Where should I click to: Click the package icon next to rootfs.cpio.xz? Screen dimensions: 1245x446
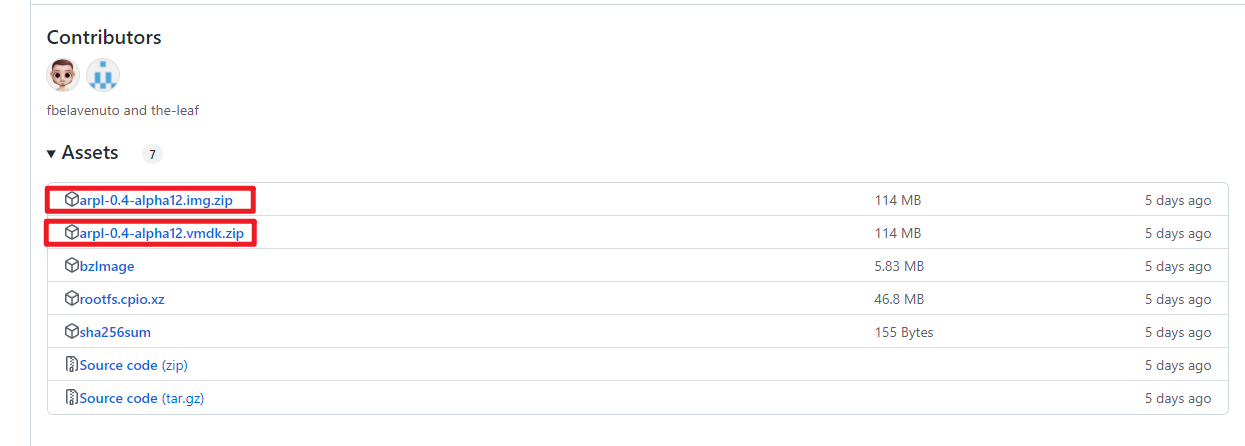tap(71, 299)
